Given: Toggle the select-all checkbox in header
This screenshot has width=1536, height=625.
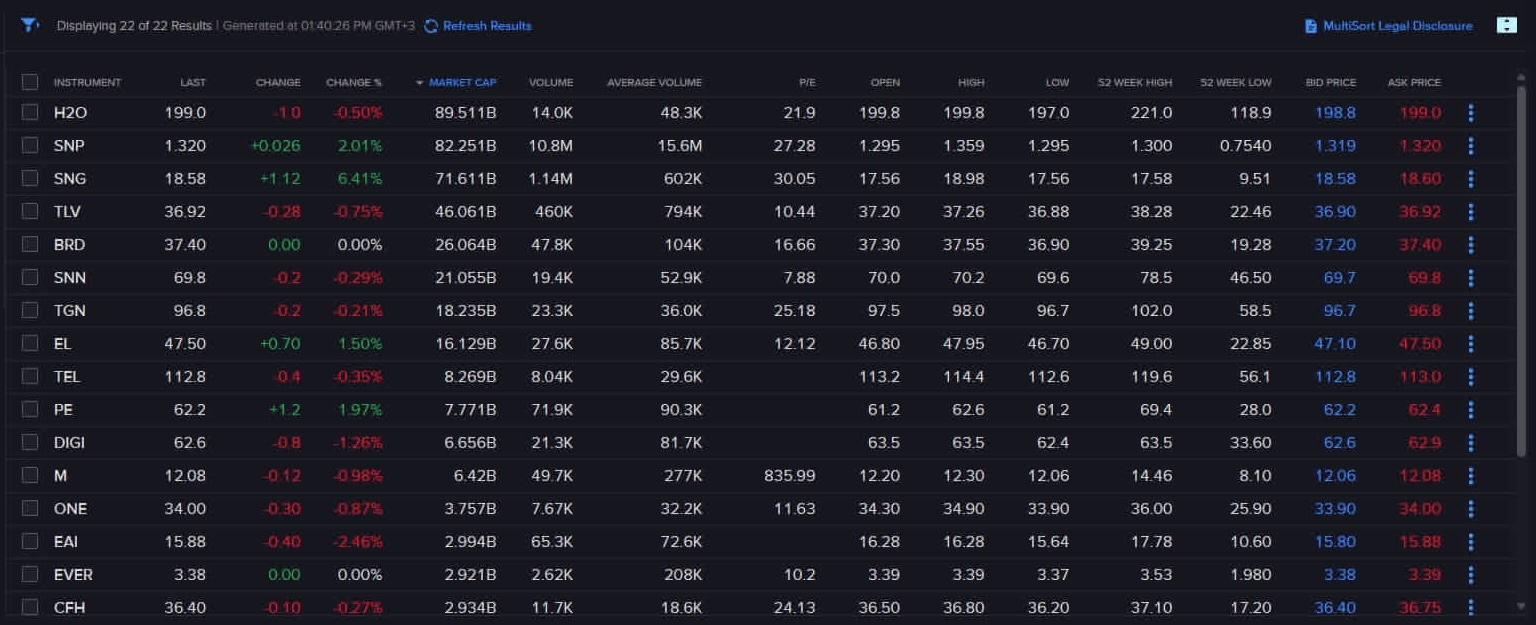Looking at the screenshot, I should pyautogui.click(x=30, y=82).
